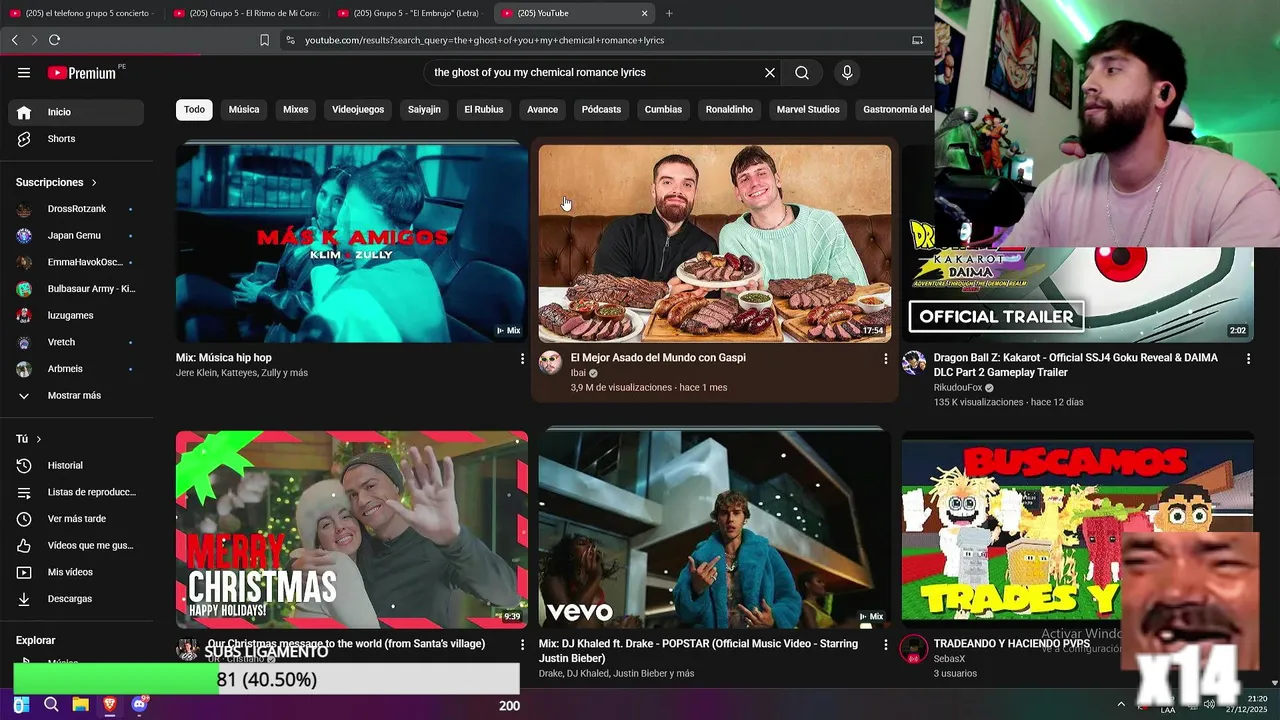Select the 'Música' filter chip

(x=244, y=109)
